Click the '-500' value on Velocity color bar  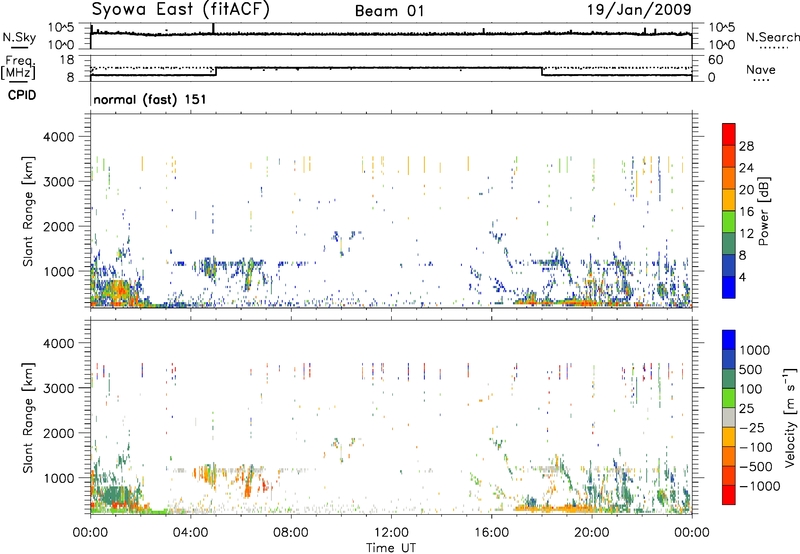756,466
